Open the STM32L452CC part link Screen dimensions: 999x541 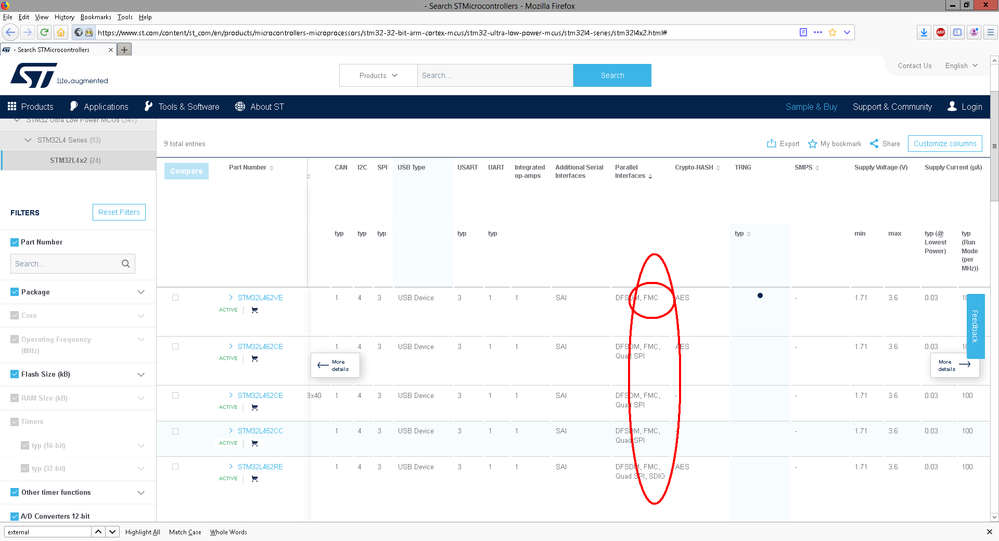(260, 431)
